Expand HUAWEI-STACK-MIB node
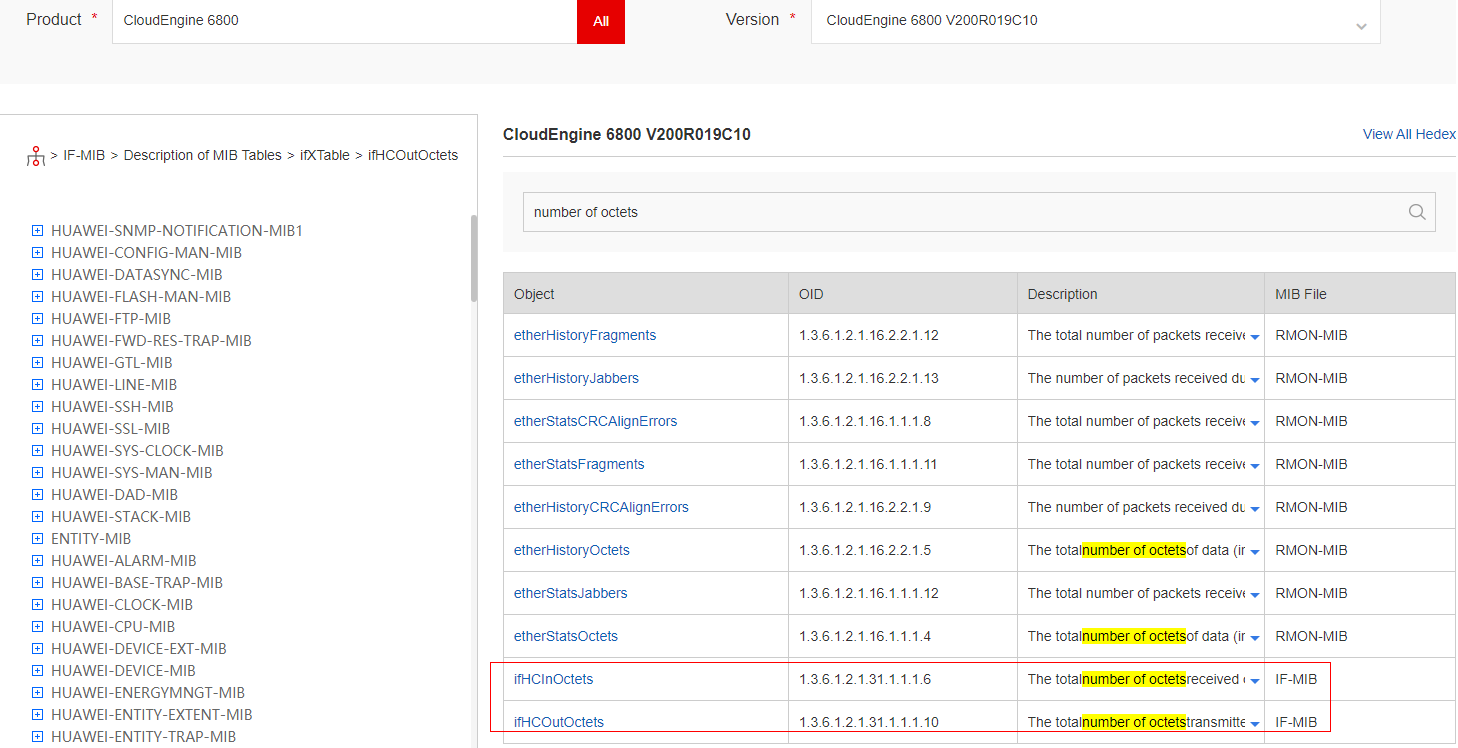This screenshot has width=1458, height=748. (37, 517)
